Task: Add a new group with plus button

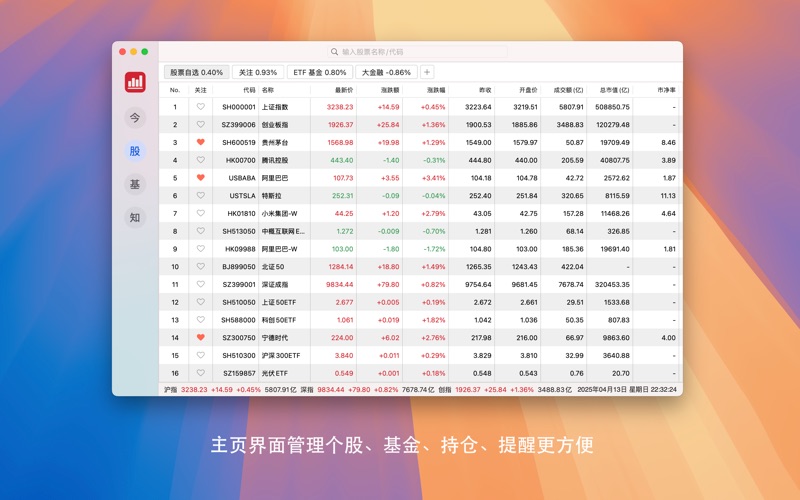Action: 427,72
